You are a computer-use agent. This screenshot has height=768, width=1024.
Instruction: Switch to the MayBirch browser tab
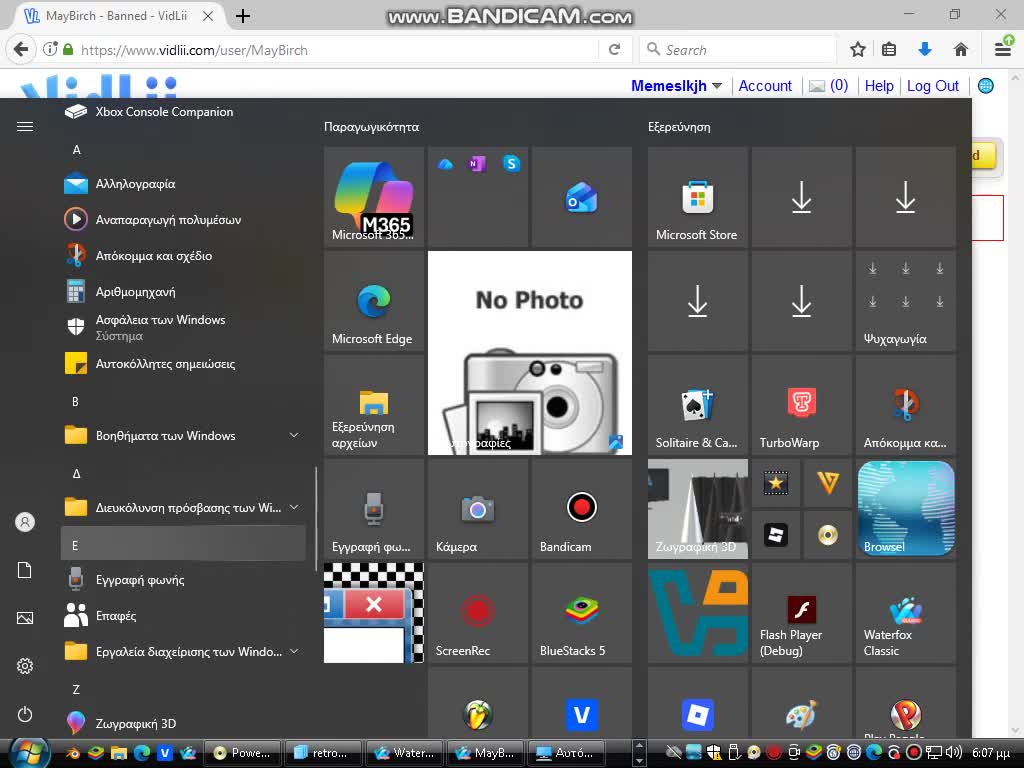pyautogui.click(x=120, y=16)
